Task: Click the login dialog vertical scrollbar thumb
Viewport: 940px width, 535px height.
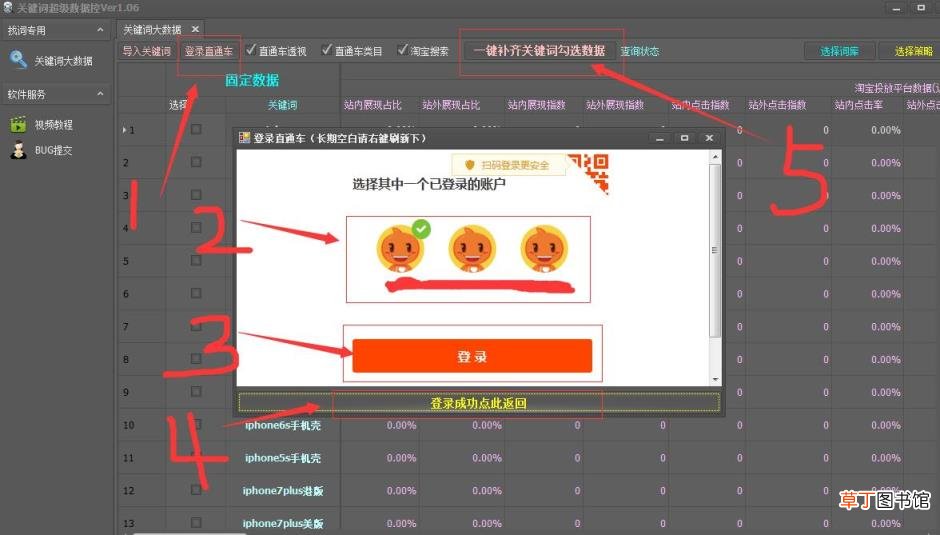Action: coord(714,250)
